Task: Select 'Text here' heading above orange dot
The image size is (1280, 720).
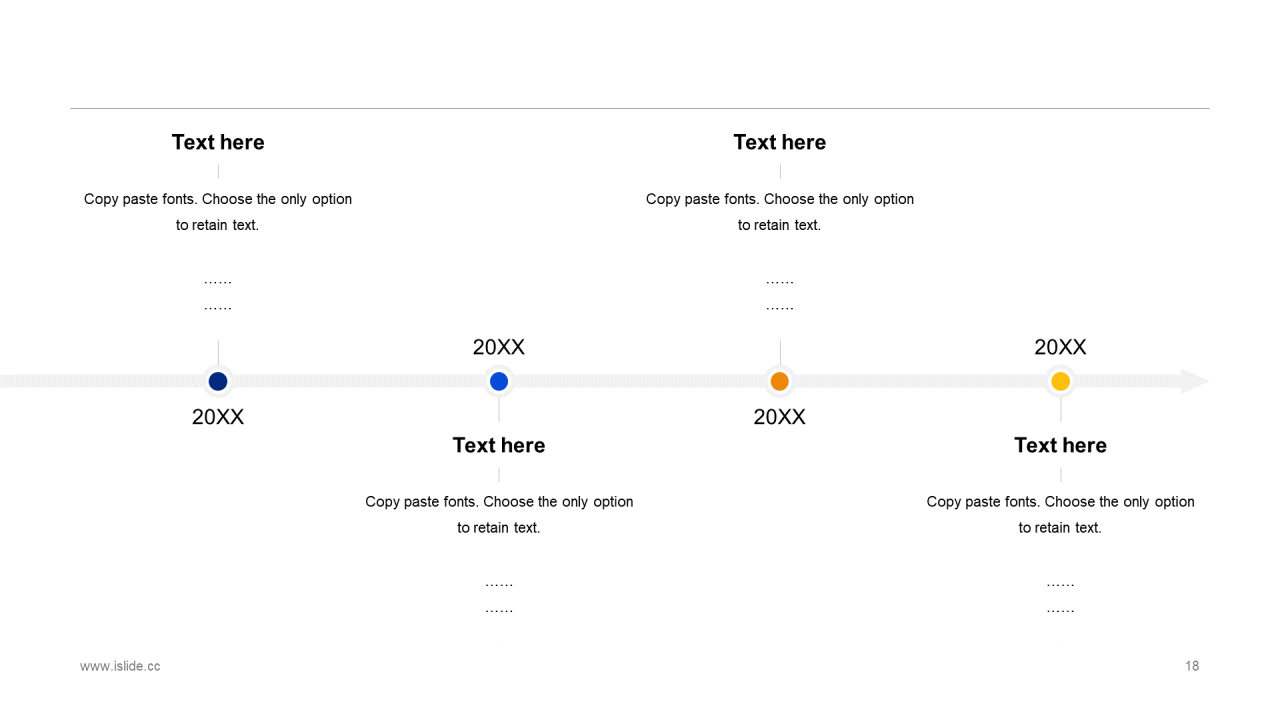Action: tap(780, 142)
